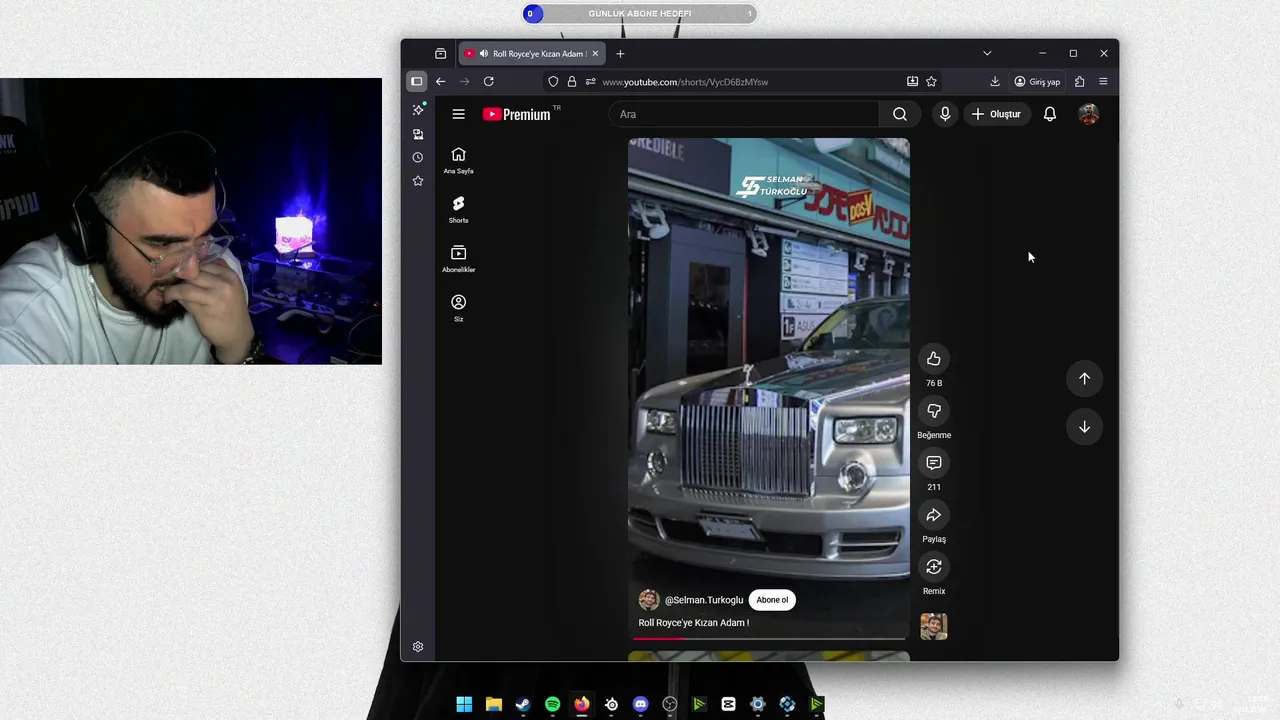The image size is (1280, 720).
Task: Open the Firefox downloads arrow
Action: [995, 82]
